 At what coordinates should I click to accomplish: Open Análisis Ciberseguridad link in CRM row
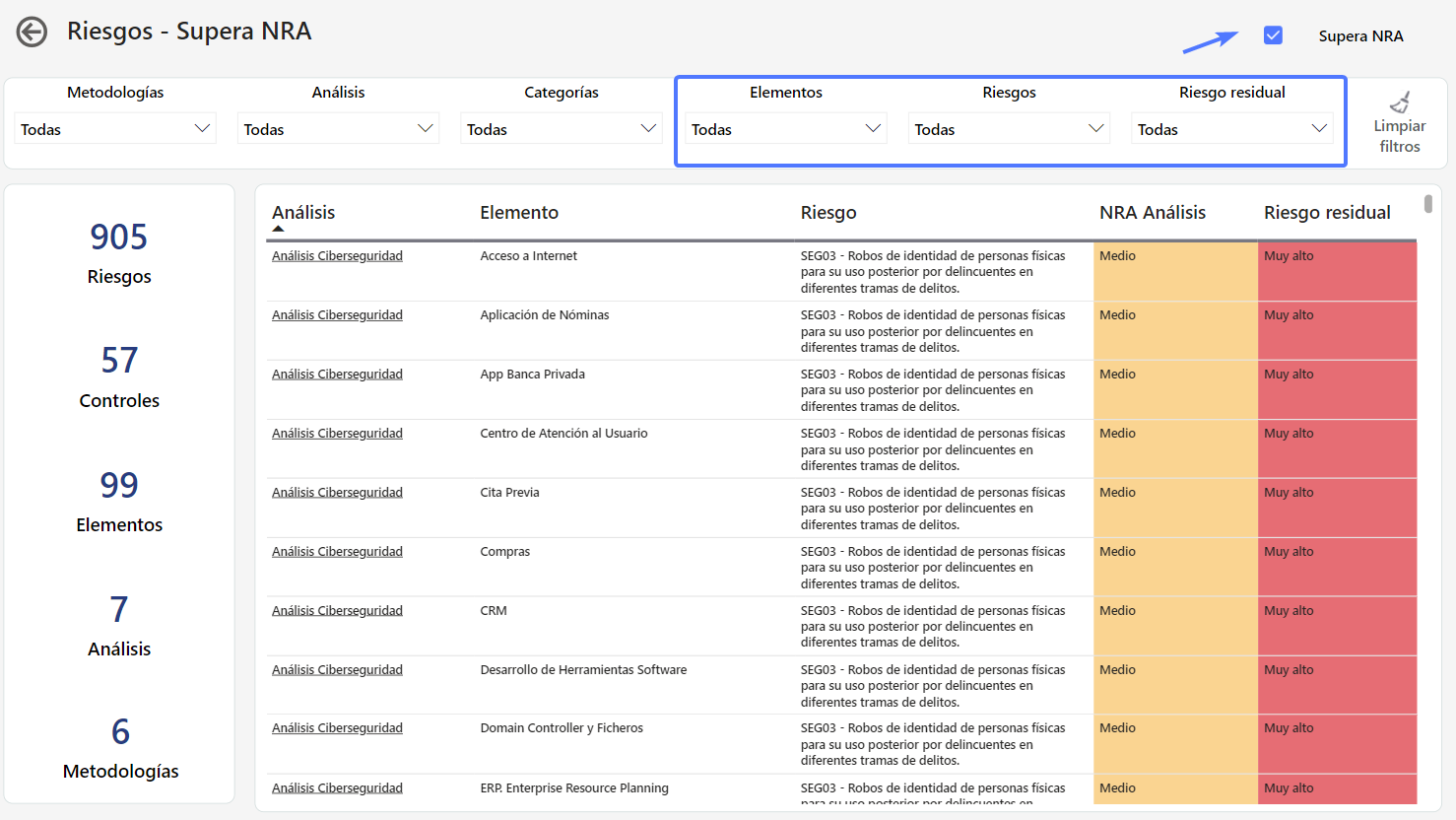tap(337, 611)
